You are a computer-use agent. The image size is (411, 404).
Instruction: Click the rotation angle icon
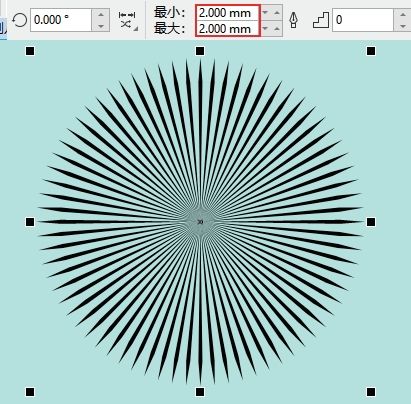point(19,20)
